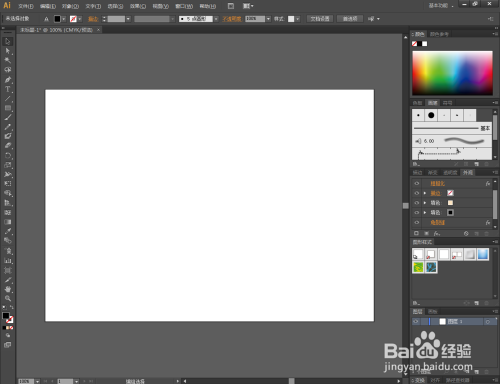Select the Artboard tool

coord(8,270)
